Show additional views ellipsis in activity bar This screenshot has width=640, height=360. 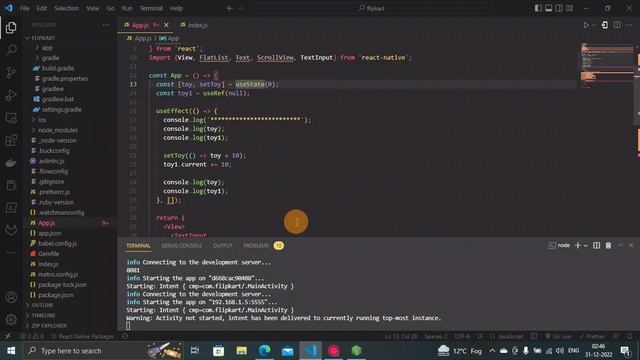(11, 253)
